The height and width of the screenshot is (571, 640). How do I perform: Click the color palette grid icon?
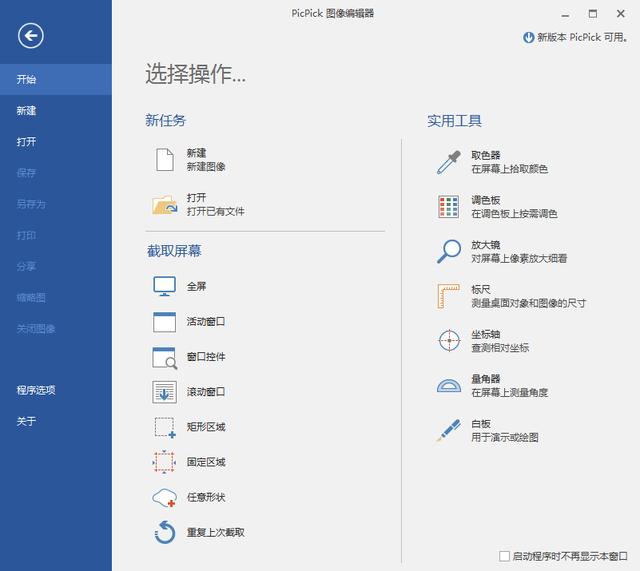click(x=449, y=207)
